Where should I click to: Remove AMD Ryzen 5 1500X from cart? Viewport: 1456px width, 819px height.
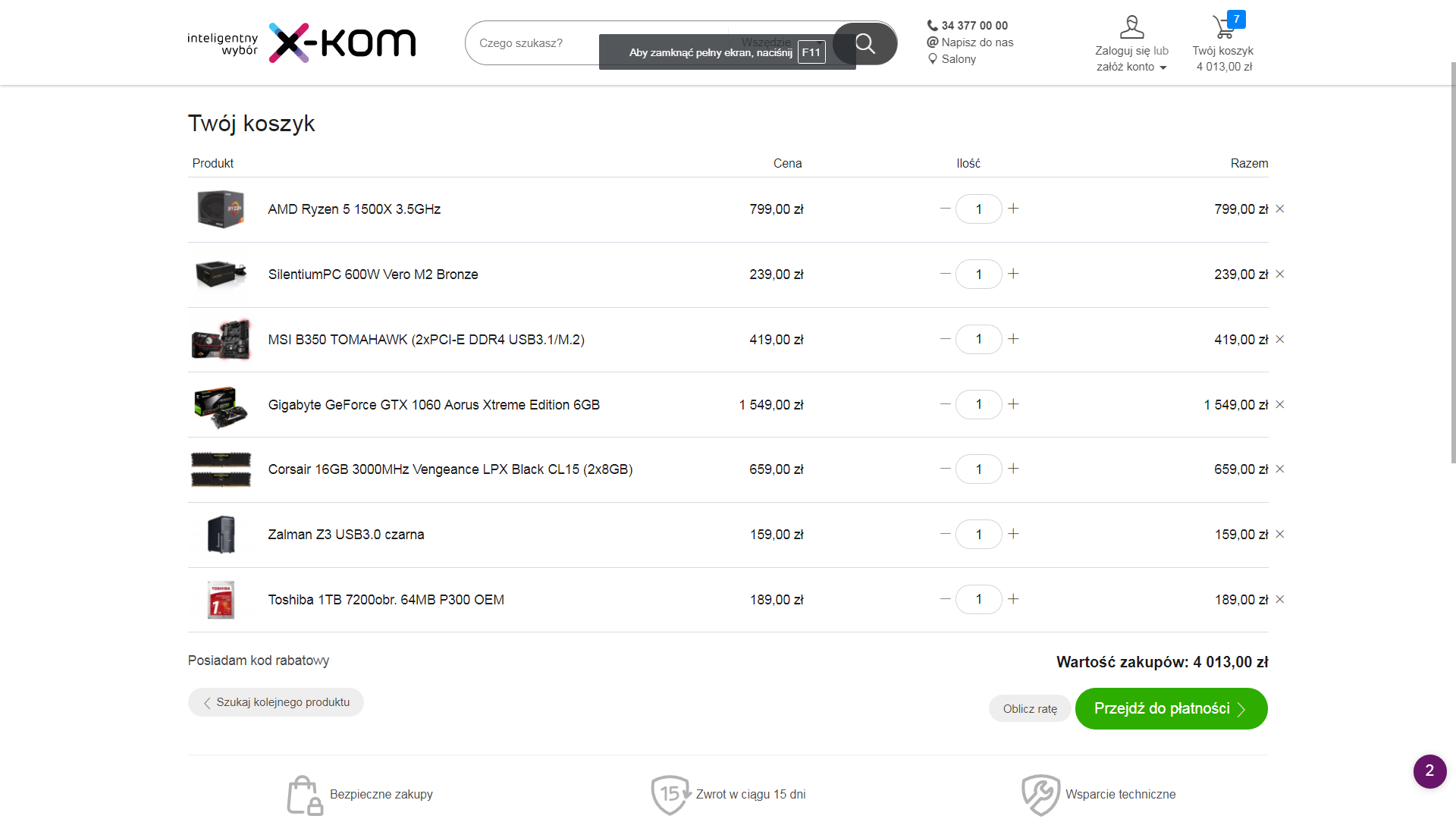1280,209
